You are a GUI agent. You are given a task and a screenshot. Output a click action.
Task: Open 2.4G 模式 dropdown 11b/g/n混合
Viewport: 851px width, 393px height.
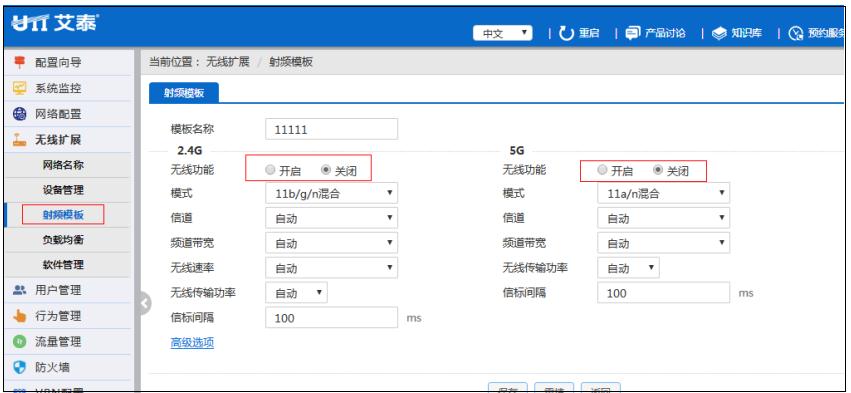pyautogui.click(x=331, y=193)
